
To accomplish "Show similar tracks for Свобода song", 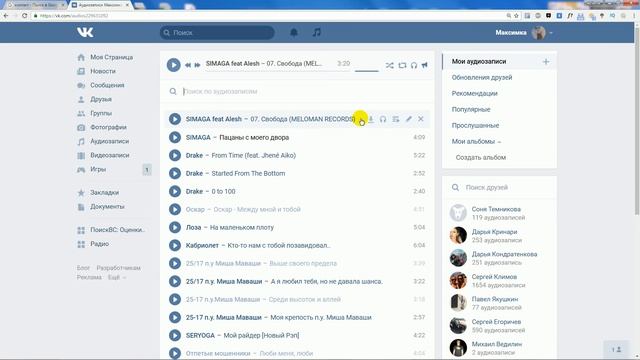I will [x=383, y=119].
